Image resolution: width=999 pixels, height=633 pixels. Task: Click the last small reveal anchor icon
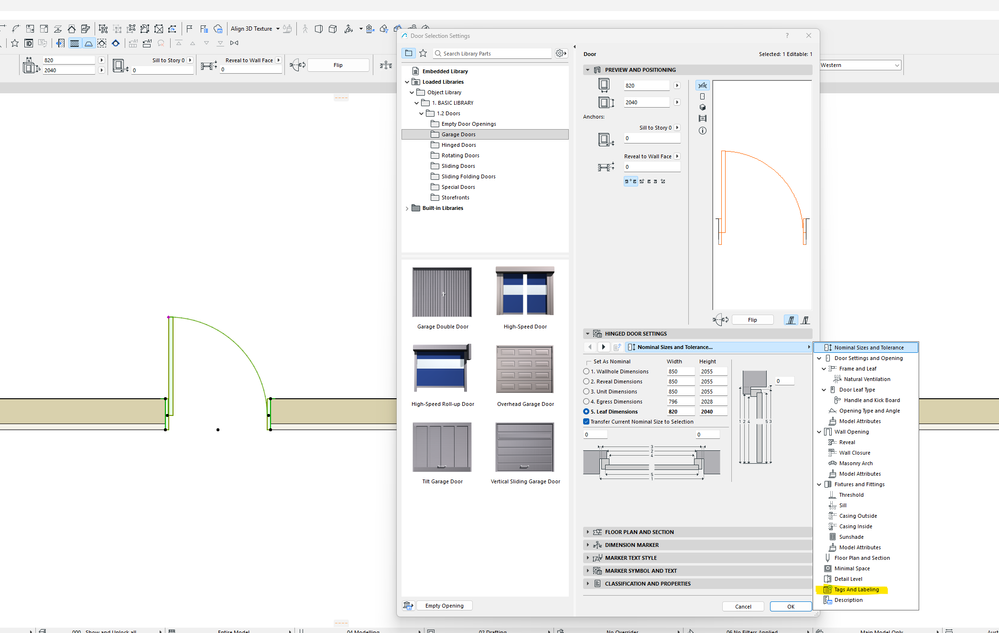pos(663,181)
